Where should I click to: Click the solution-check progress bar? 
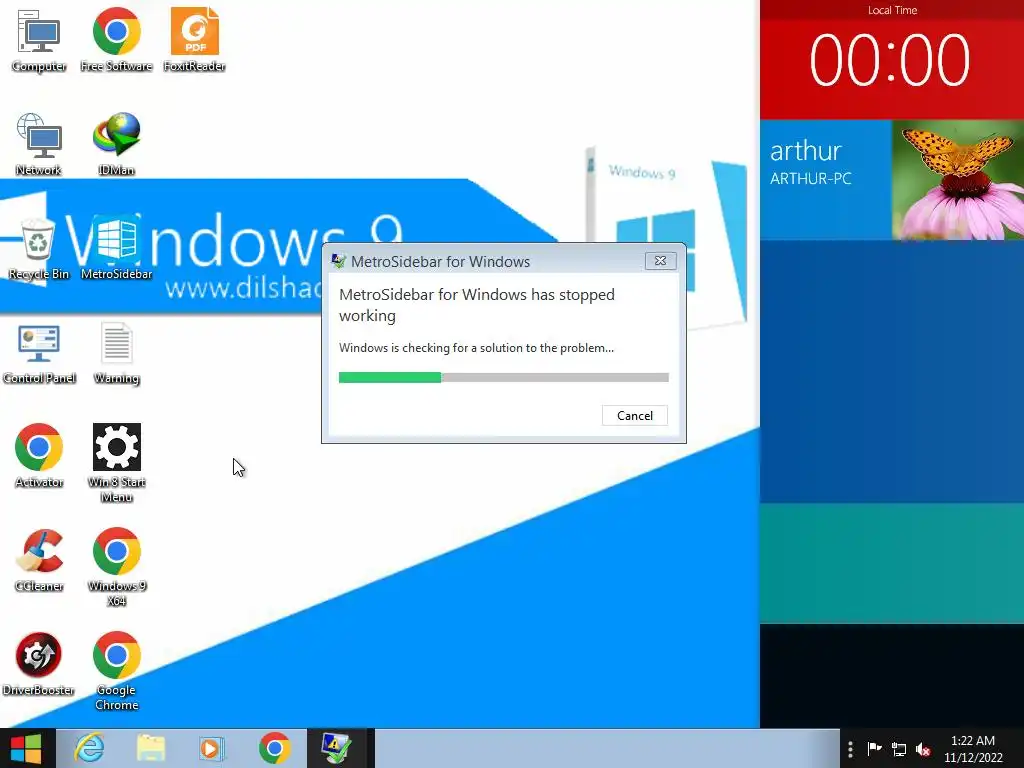(x=504, y=377)
